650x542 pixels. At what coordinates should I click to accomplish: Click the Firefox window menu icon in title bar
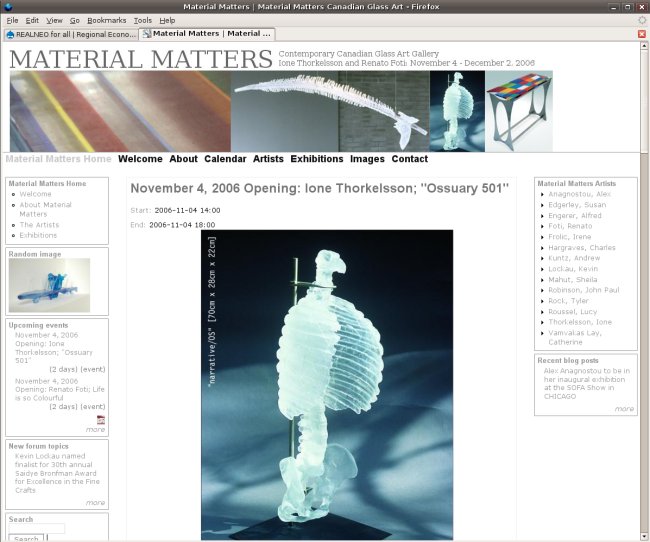tap(7, 7)
